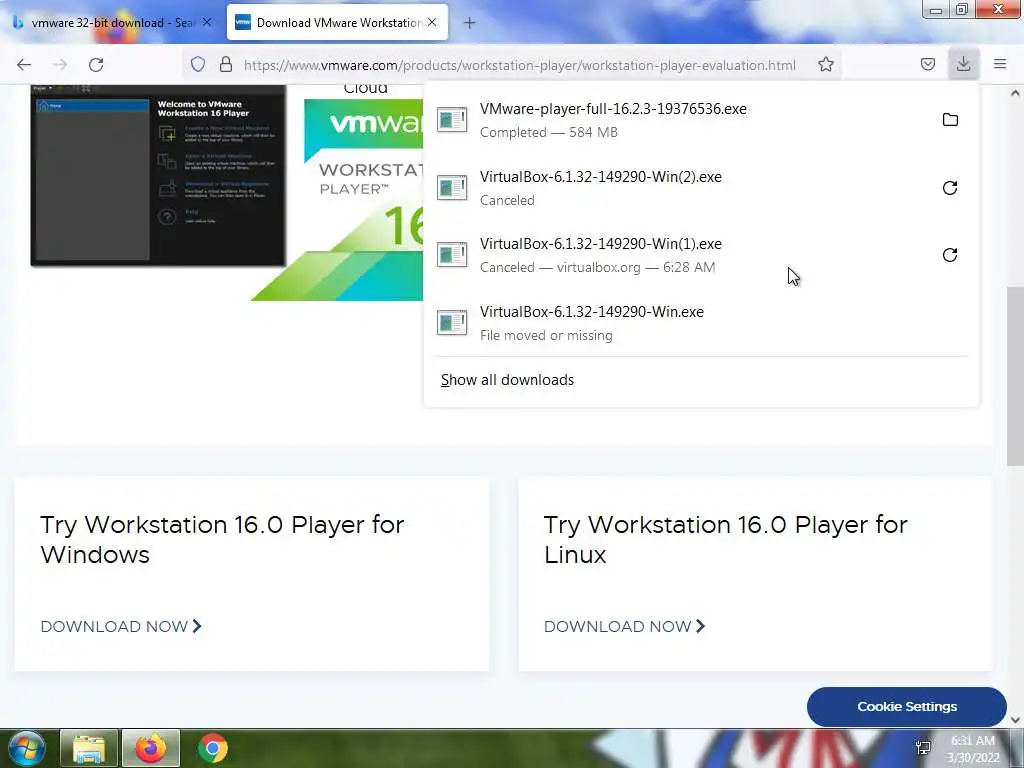Close the vmware 32-bit download tab
1024x768 pixels.
[x=207, y=22]
